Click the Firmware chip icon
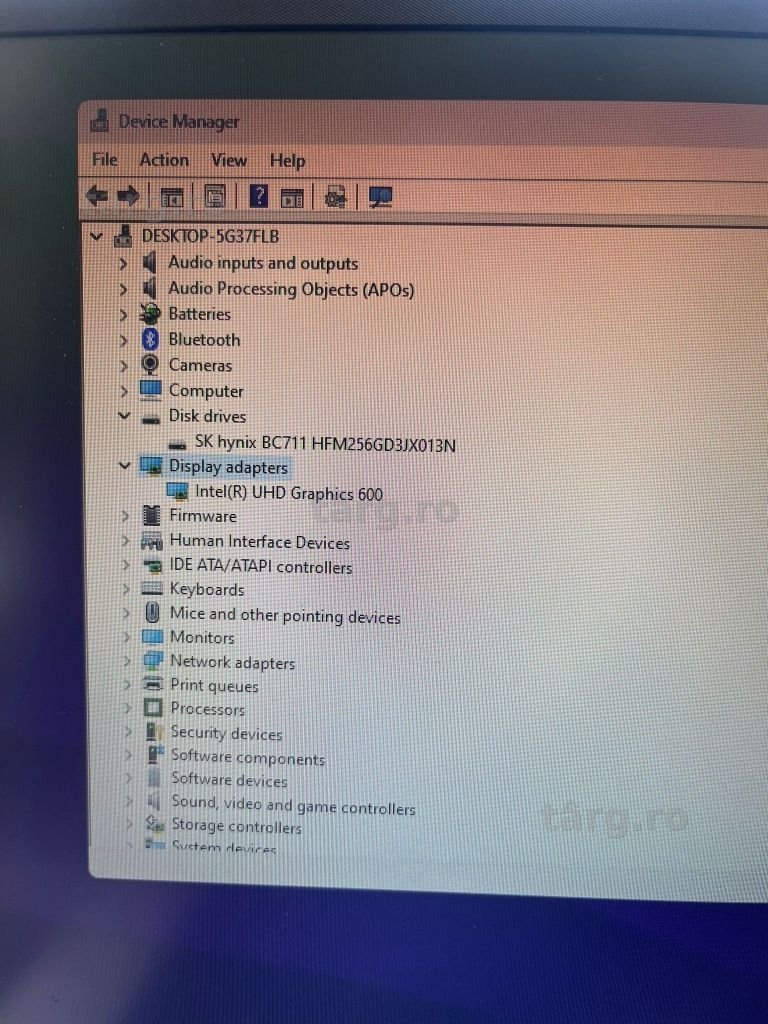 (152, 515)
